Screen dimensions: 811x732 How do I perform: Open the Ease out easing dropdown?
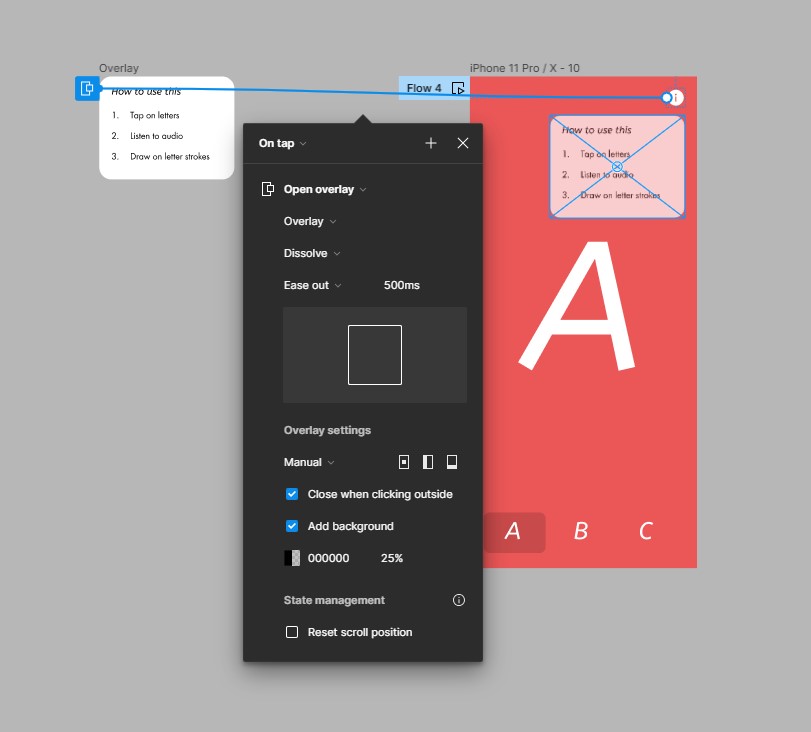(x=312, y=285)
